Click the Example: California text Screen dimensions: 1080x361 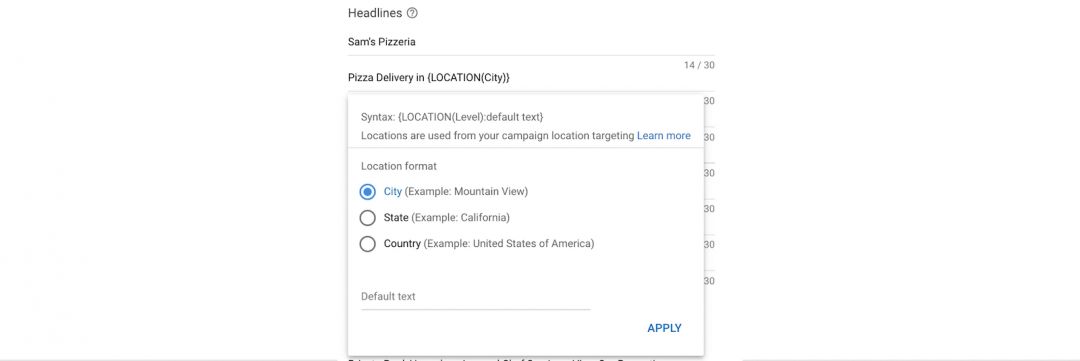point(461,218)
